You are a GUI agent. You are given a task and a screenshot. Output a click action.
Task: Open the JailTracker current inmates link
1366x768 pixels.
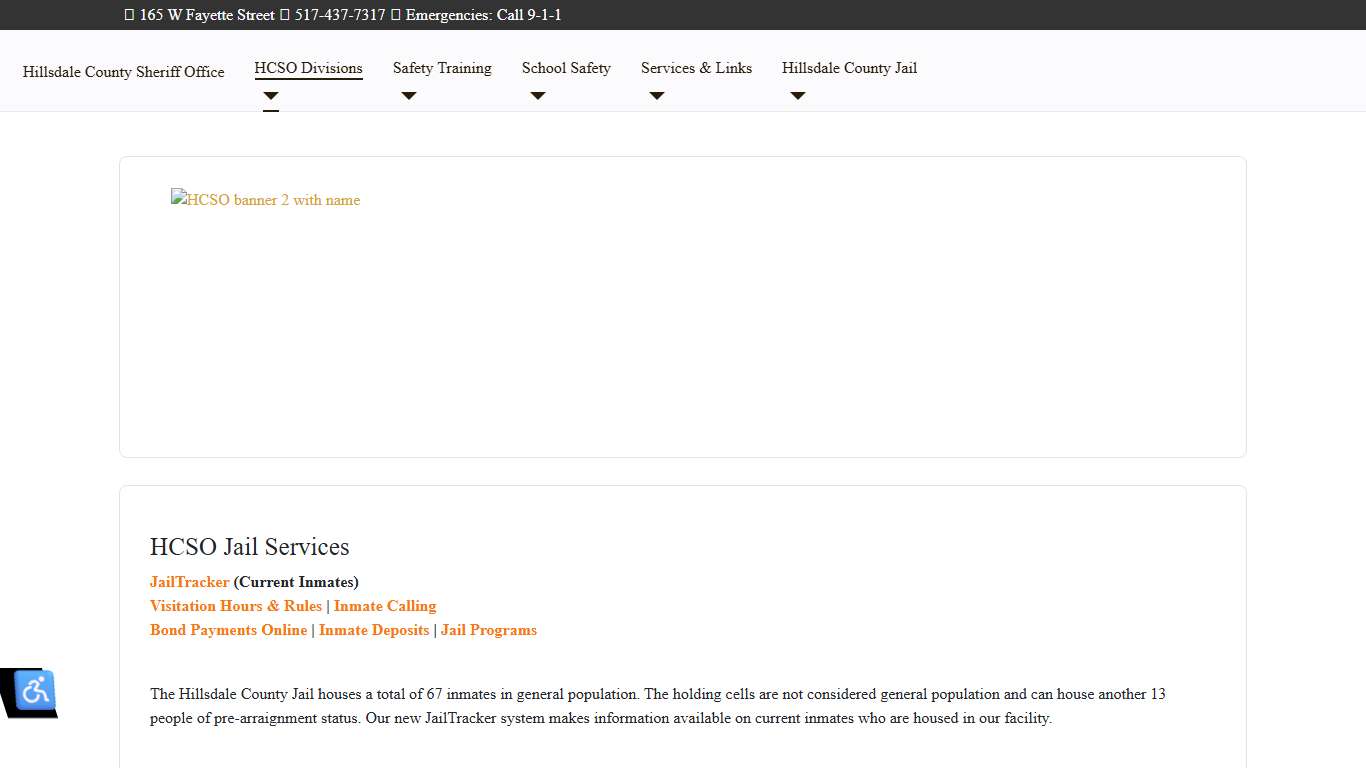point(189,582)
